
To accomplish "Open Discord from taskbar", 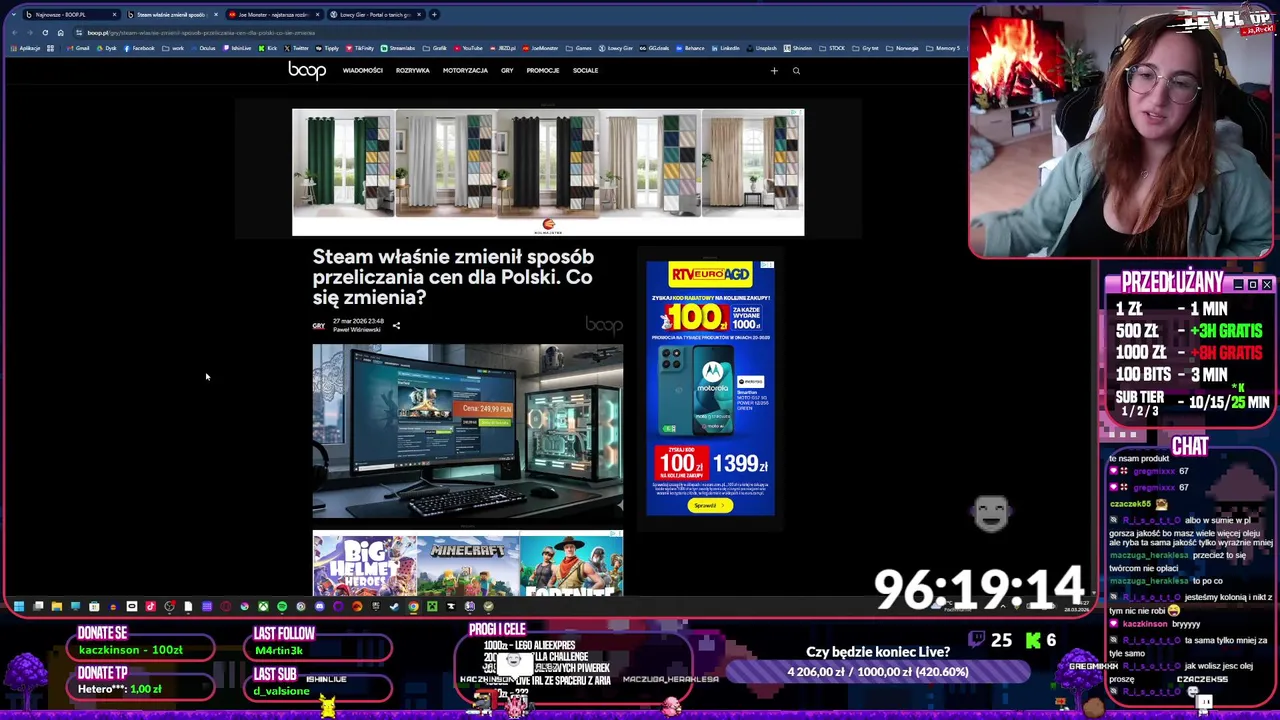I will pyautogui.click(x=320, y=606).
